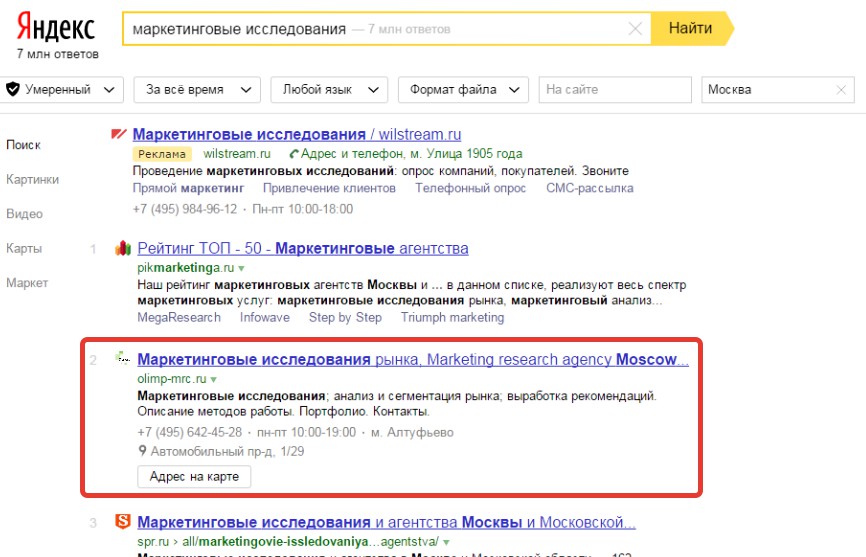Click the Автомобильный пр-д, 1/29 address

pos(228,452)
